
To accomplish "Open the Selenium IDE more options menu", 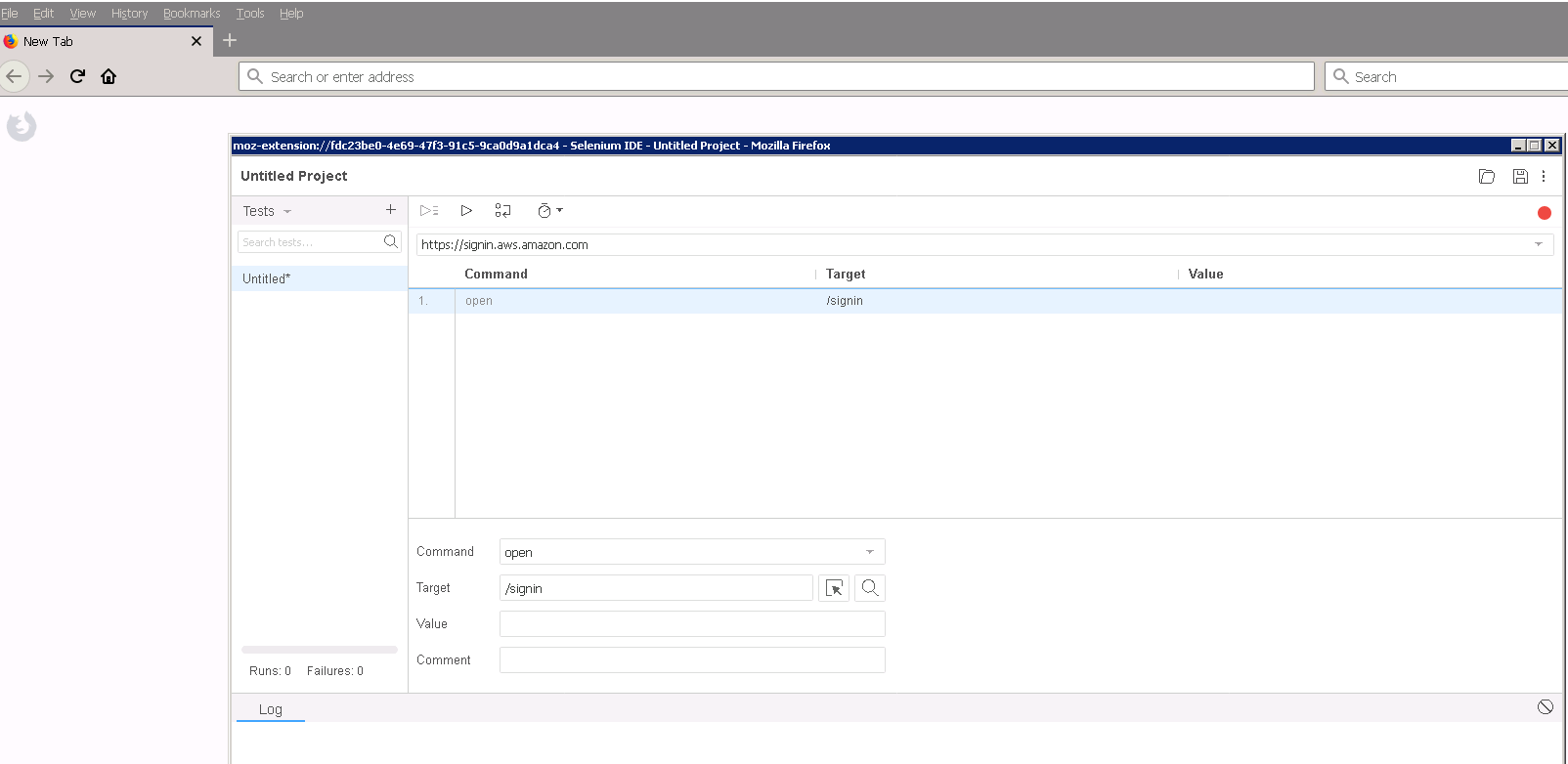I will pyautogui.click(x=1544, y=176).
